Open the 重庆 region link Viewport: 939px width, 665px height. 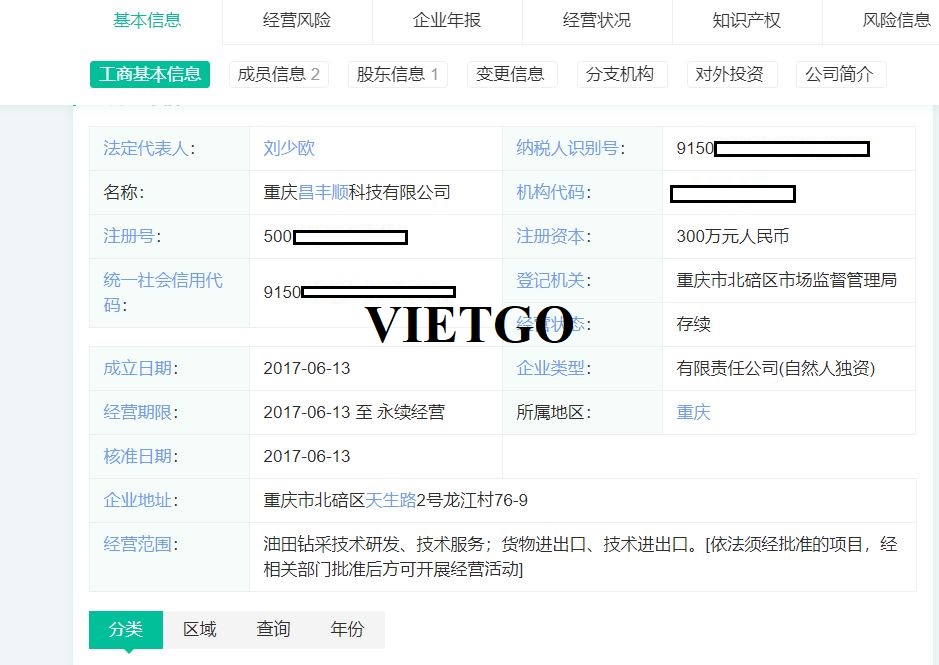(x=693, y=412)
